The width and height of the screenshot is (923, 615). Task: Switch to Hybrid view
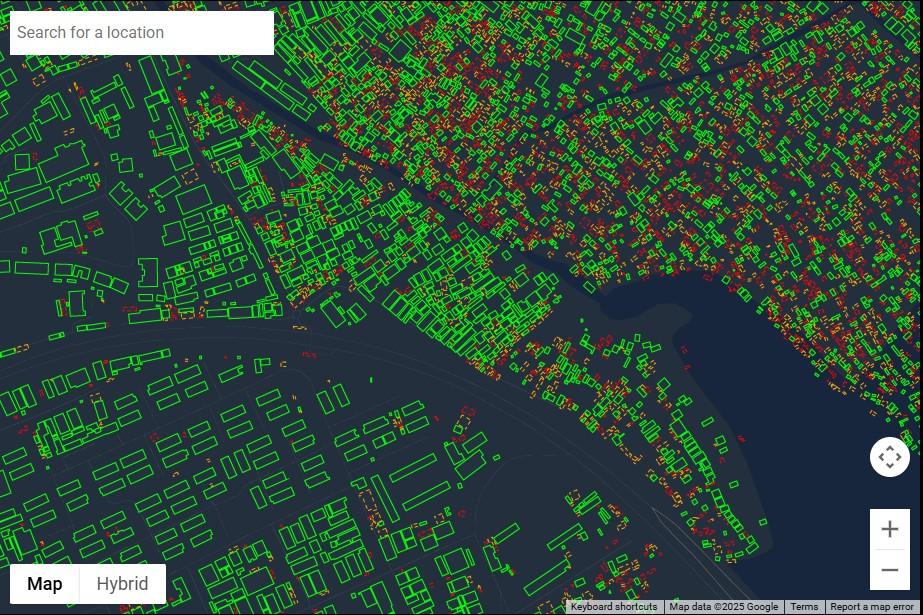point(122,584)
